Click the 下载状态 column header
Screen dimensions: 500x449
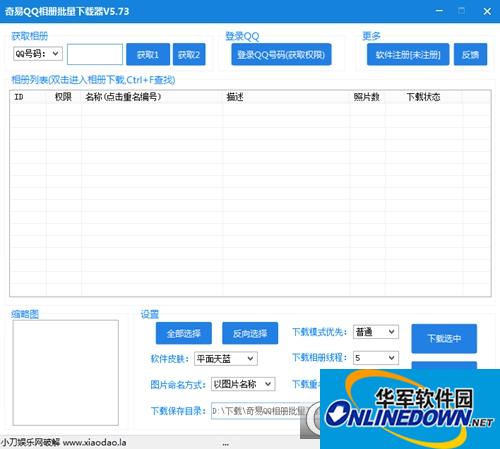pyautogui.click(x=423, y=97)
